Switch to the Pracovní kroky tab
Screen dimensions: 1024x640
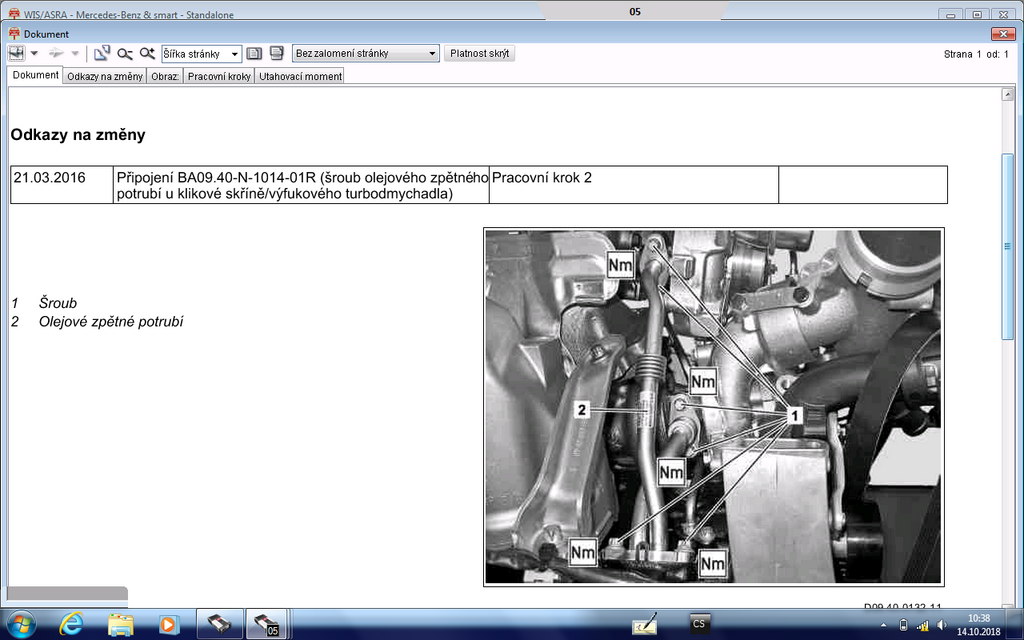(219, 76)
